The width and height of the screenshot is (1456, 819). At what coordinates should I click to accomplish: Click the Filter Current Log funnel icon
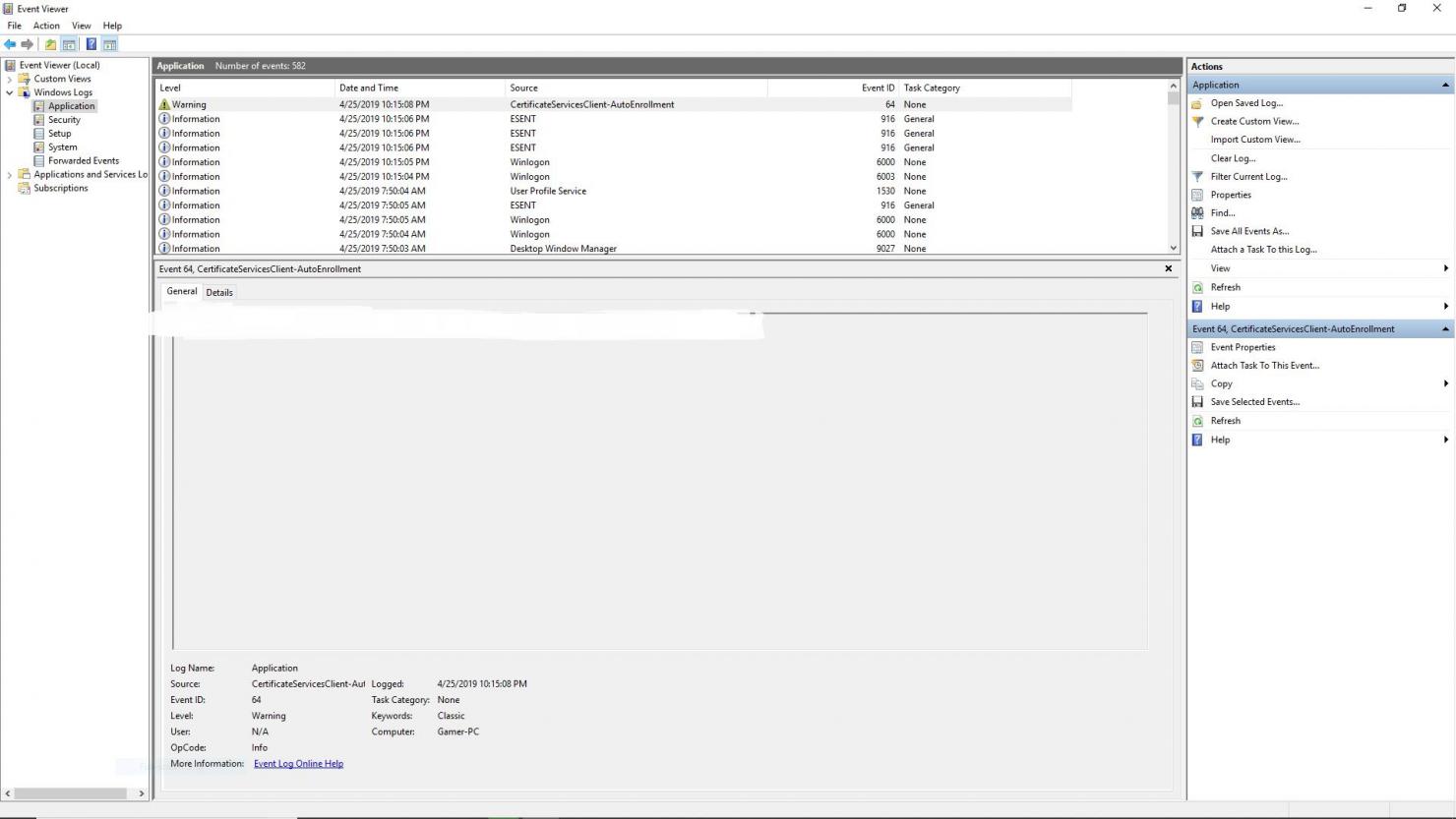coord(1197,177)
